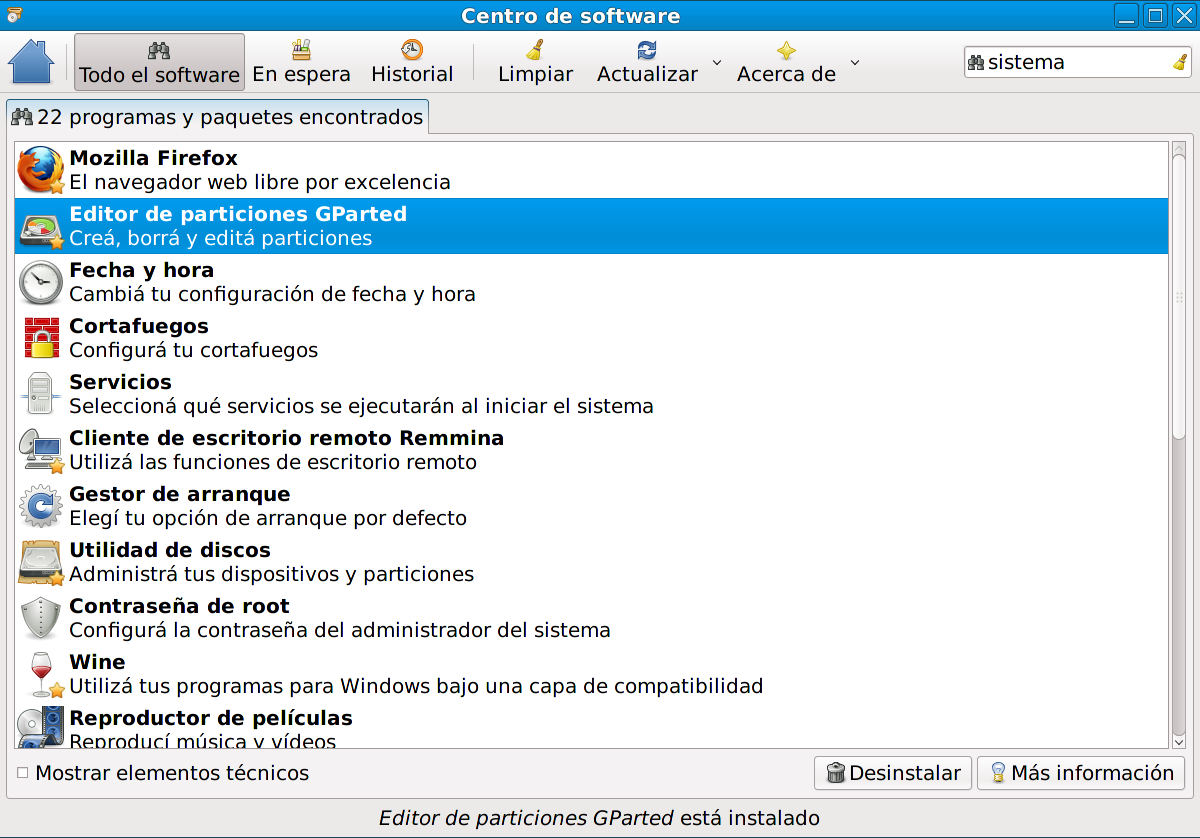
Task: Clear the search field with broom icon
Action: coord(1180,62)
